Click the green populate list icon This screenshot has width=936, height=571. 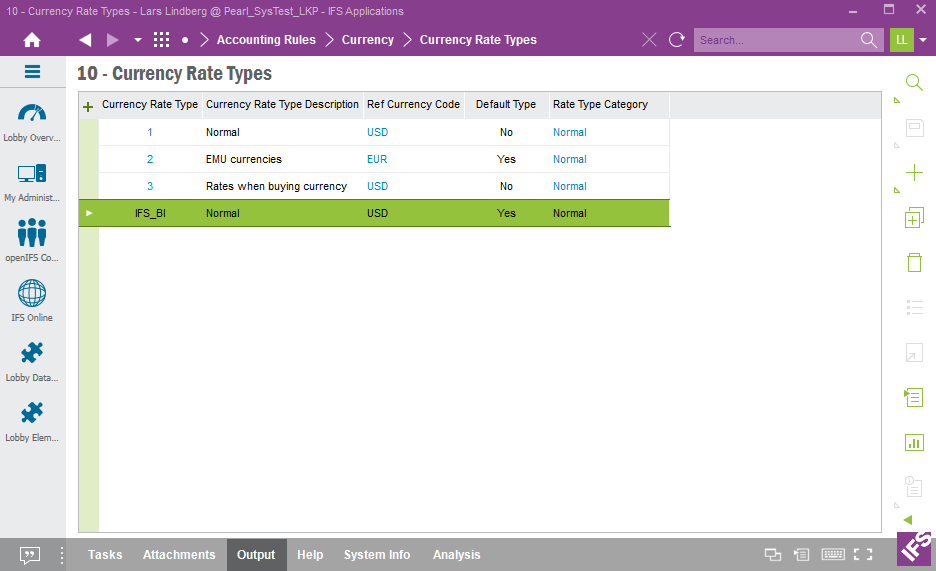click(914, 397)
